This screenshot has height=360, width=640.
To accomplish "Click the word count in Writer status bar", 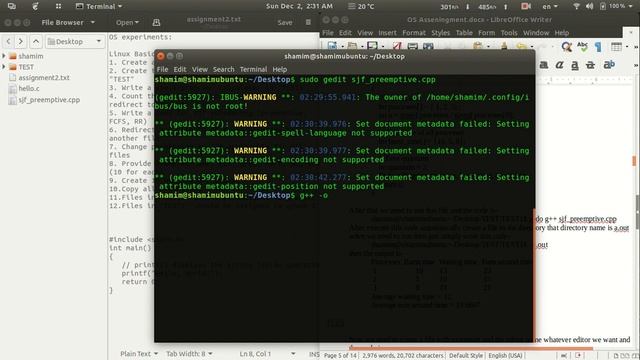I will click(402, 356).
